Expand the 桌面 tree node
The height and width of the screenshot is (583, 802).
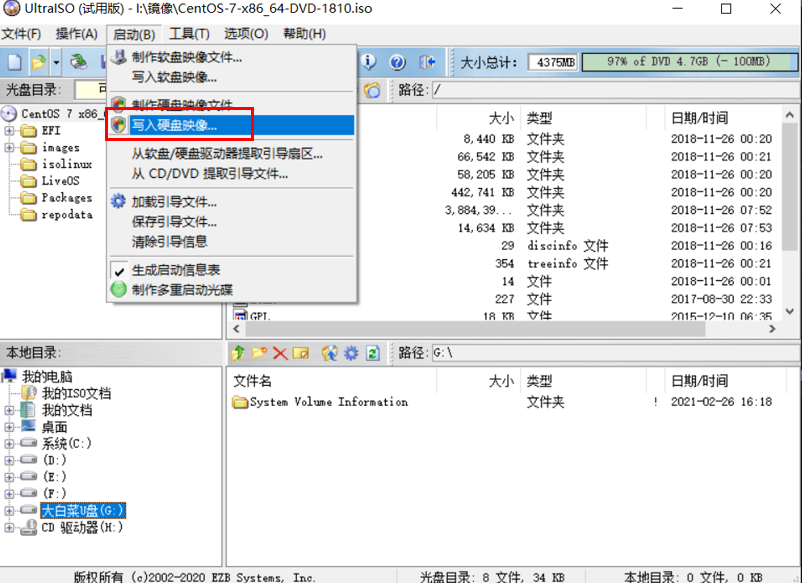coord(9,427)
